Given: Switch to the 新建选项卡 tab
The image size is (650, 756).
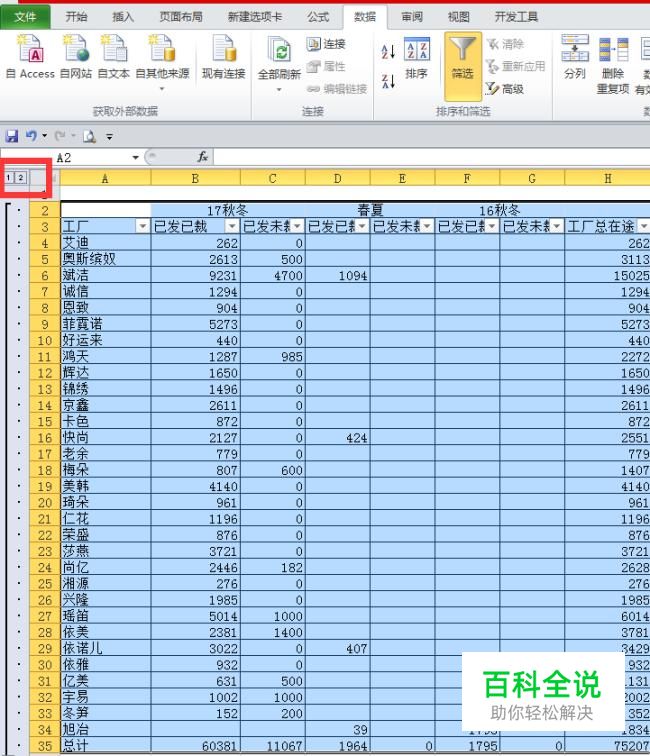Looking at the screenshot, I should (x=255, y=17).
